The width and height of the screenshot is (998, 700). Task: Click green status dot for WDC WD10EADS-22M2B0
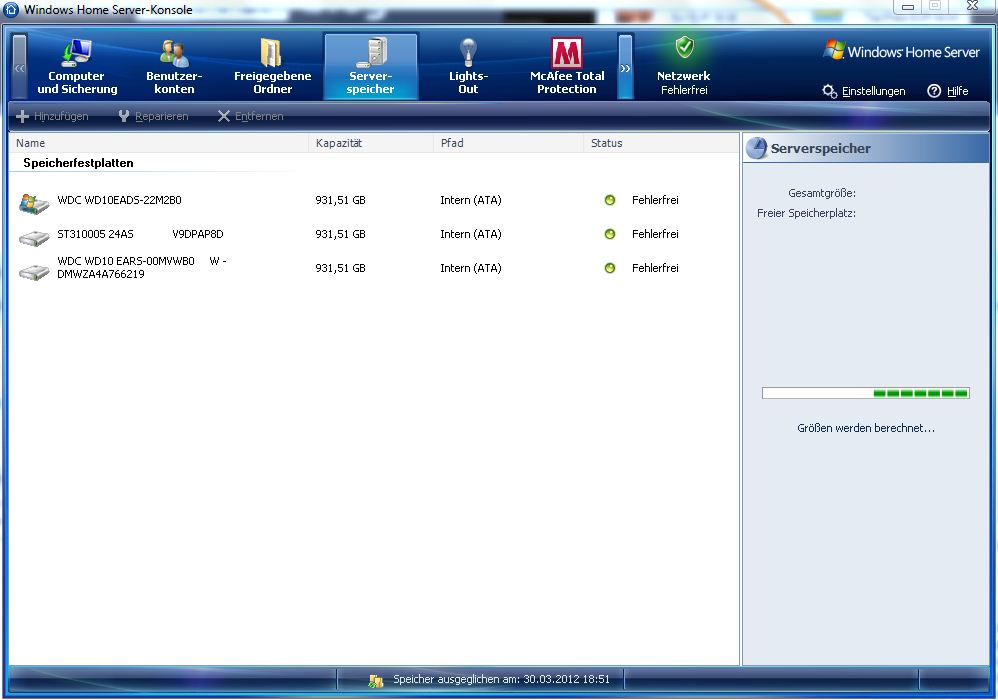pyautogui.click(x=610, y=200)
